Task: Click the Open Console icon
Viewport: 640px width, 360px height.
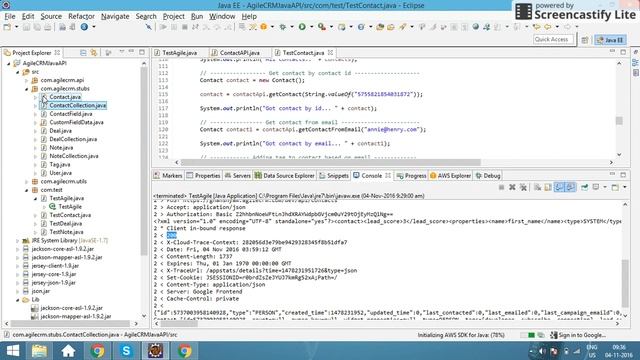Action: pyautogui.click(x=615, y=187)
